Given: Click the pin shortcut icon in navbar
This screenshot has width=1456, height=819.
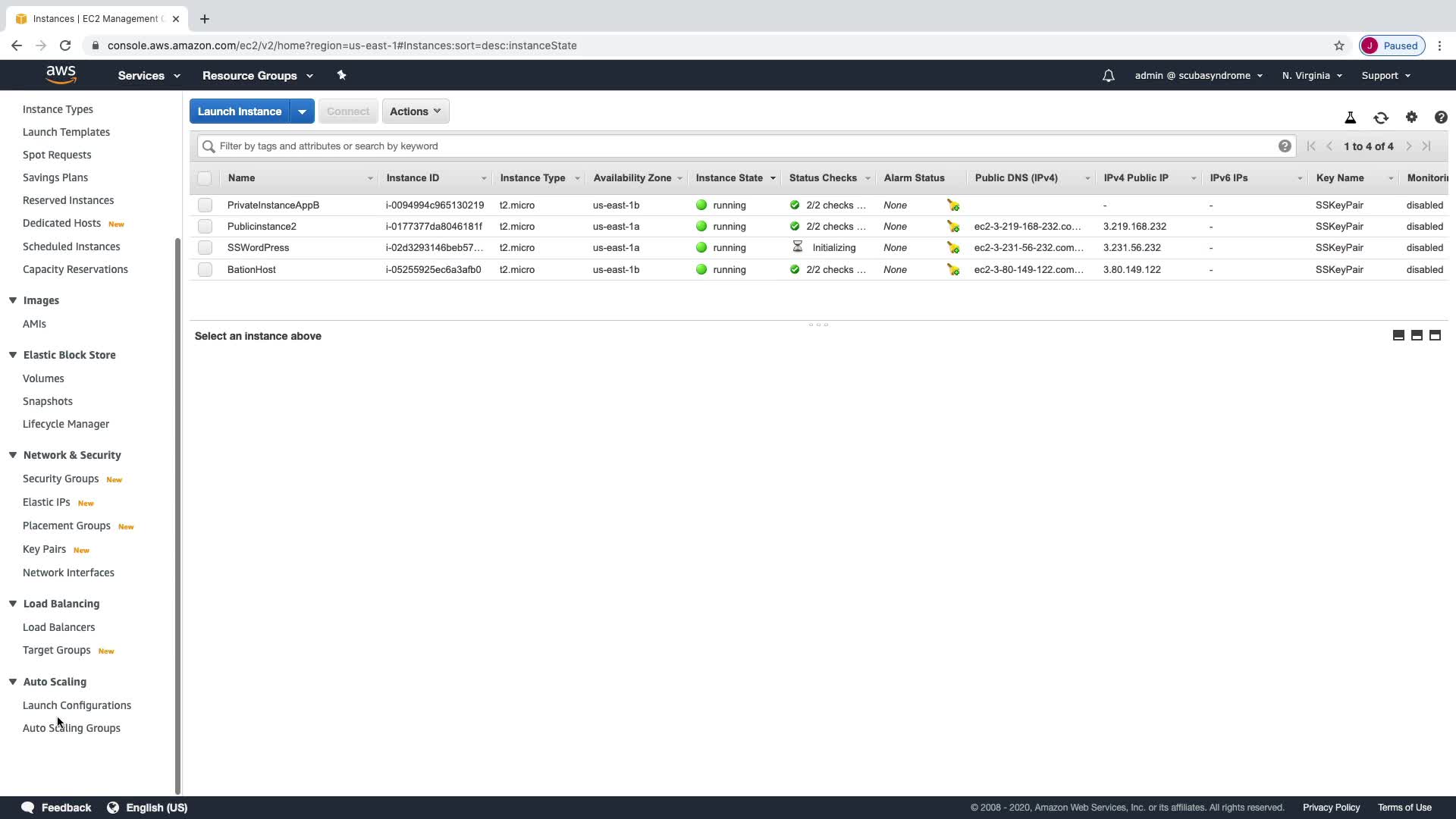Looking at the screenshot, I should pyautogui.click(x=341, y=75).
